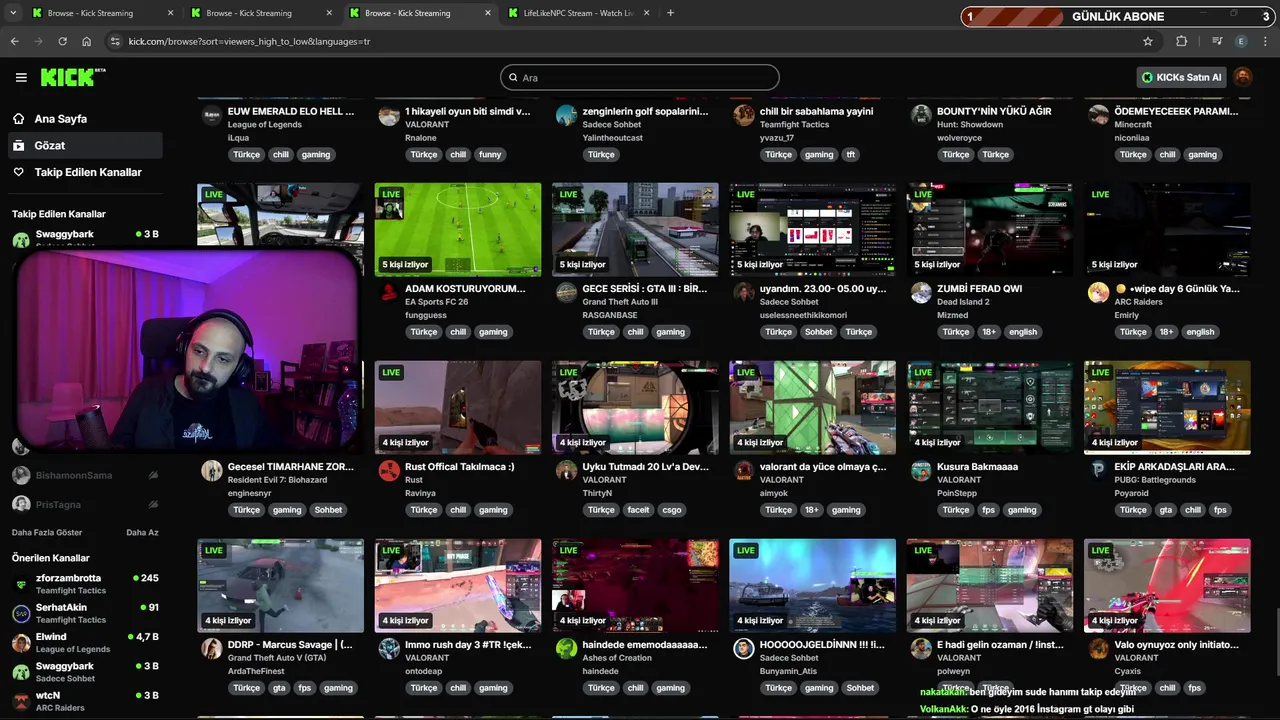1280x720 pixels.
Task: Click csgo tag under ThirtyN stream
Action: (x=672, y=510)
